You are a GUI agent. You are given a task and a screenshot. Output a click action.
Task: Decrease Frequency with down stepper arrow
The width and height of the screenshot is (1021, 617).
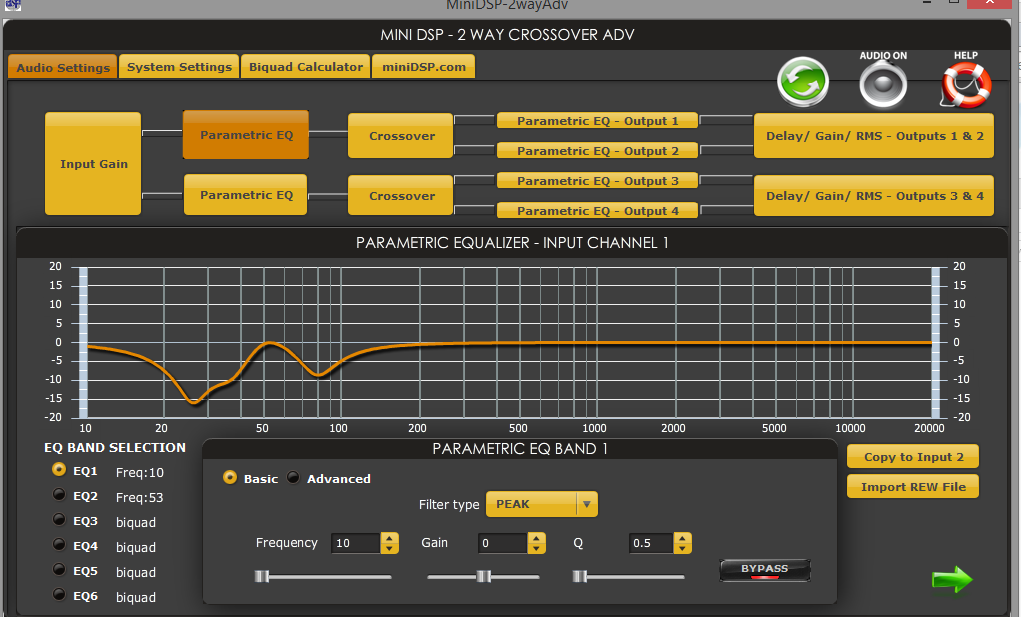(x=389, y=549)
